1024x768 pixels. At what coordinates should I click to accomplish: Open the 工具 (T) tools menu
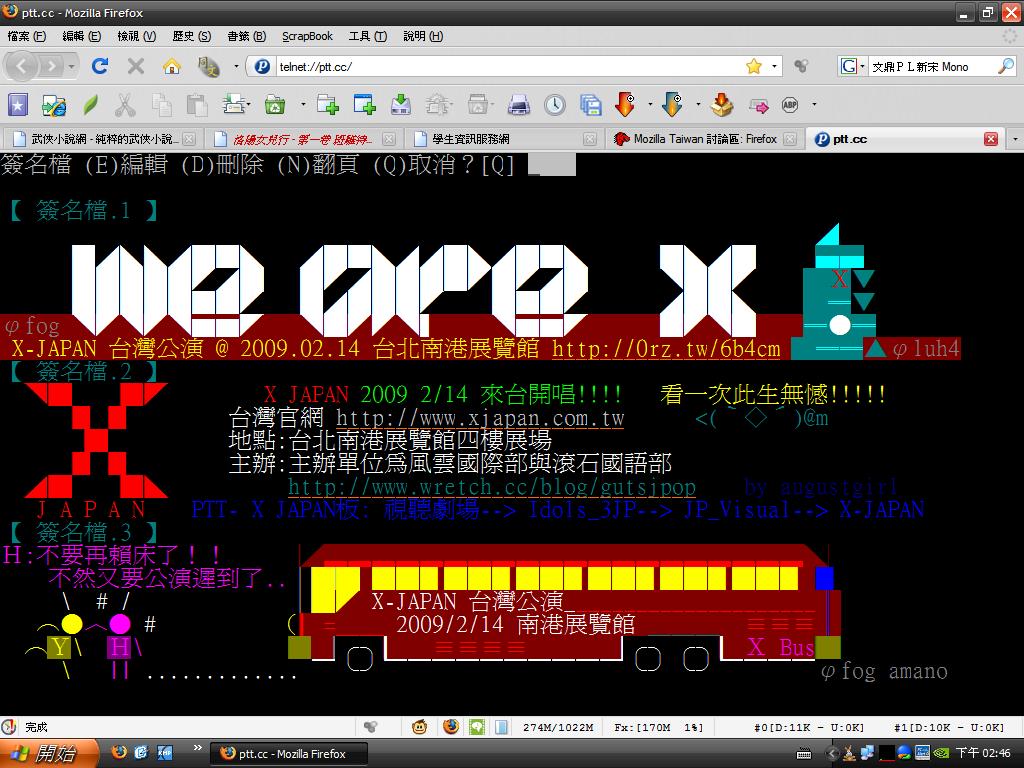367,36
